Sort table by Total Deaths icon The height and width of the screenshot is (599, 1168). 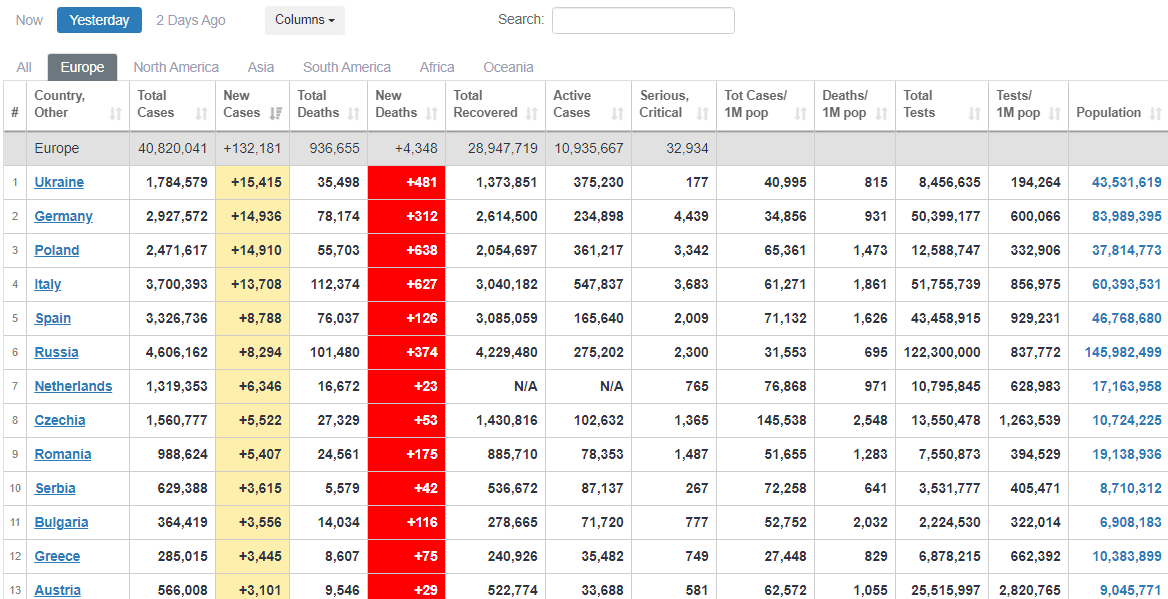[353, 114]
